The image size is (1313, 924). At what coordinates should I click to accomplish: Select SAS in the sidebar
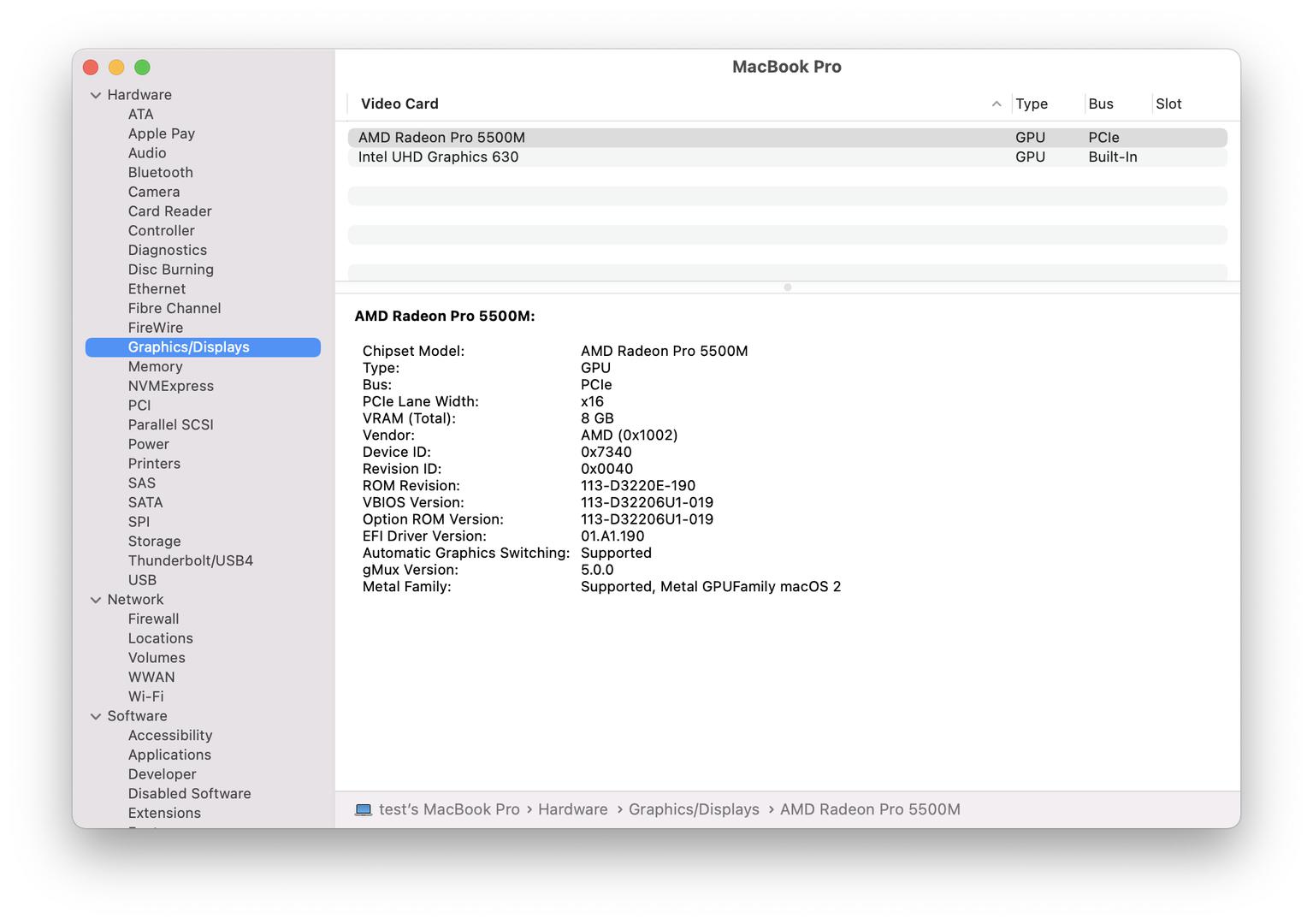point(142,483)
